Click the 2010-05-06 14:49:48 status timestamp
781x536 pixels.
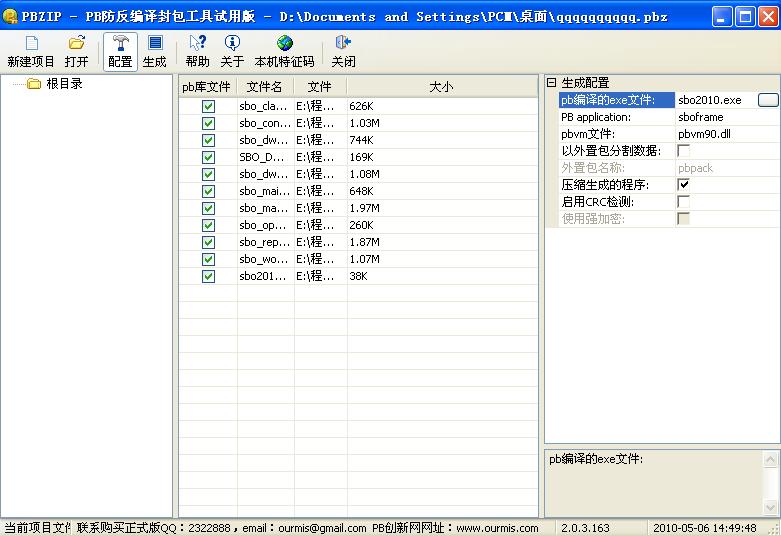705,528
